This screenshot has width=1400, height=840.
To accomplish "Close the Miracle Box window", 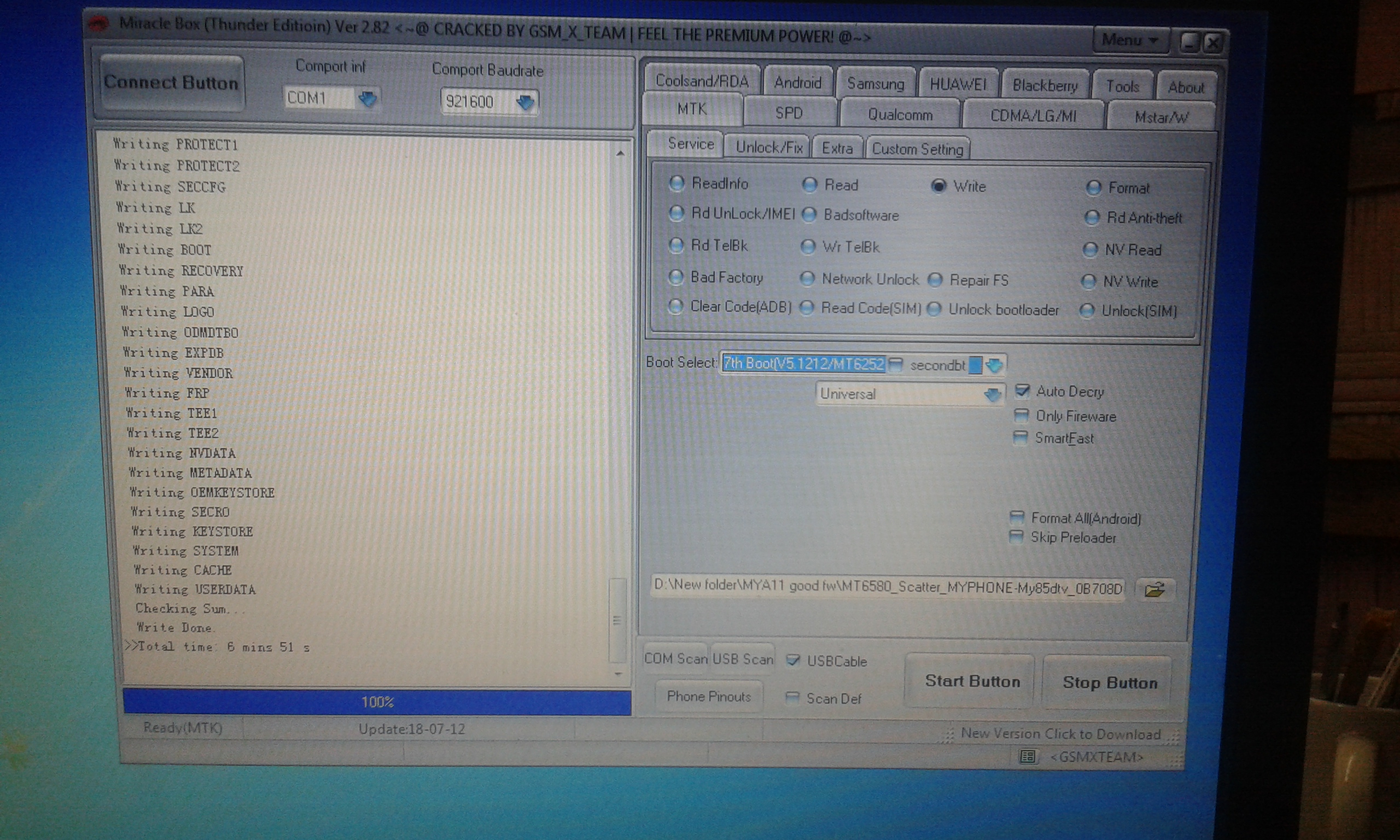I will point(1212,43).
